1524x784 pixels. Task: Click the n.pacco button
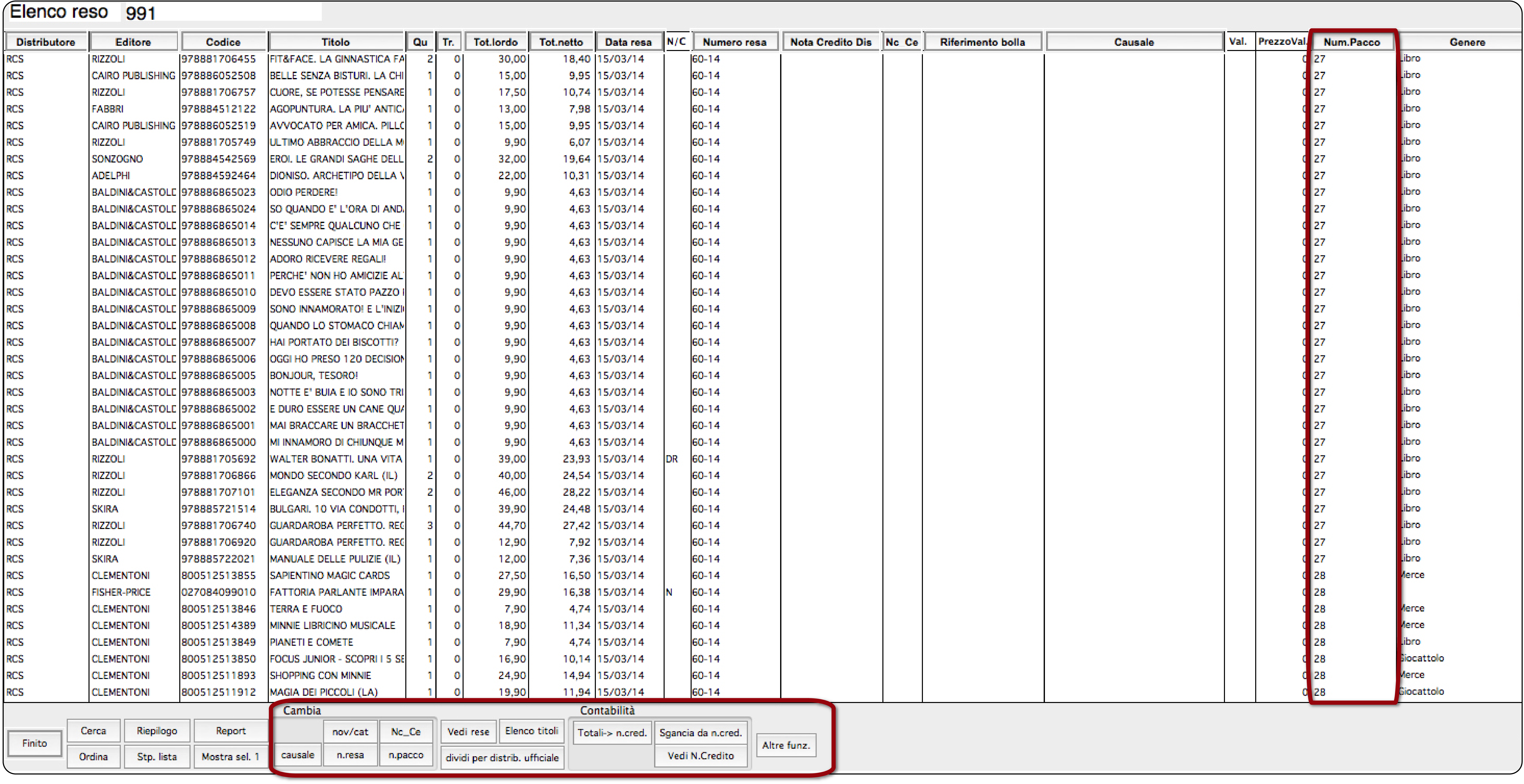[x=406, y=755]
